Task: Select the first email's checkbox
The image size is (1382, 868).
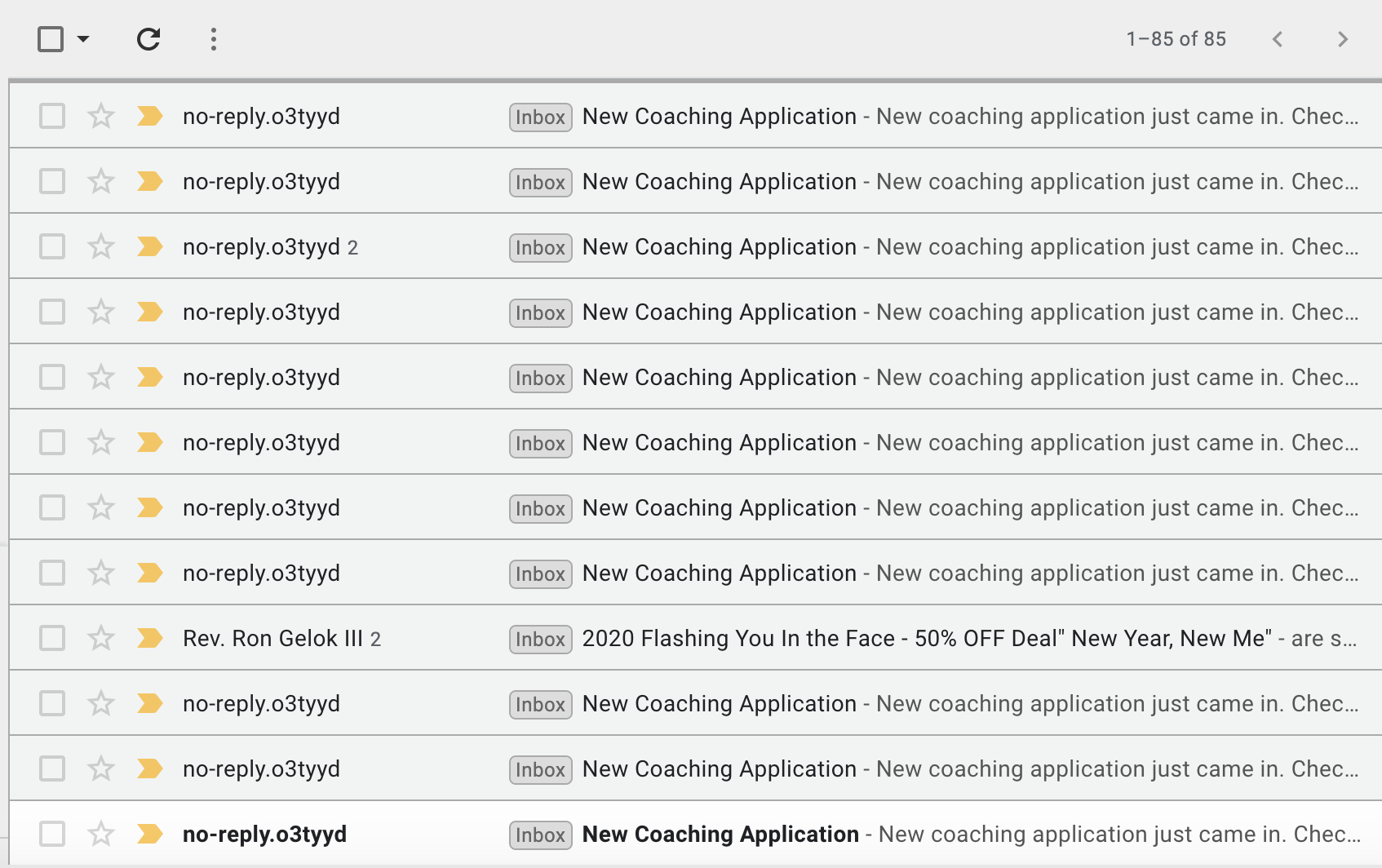Action: pos(52,116)
